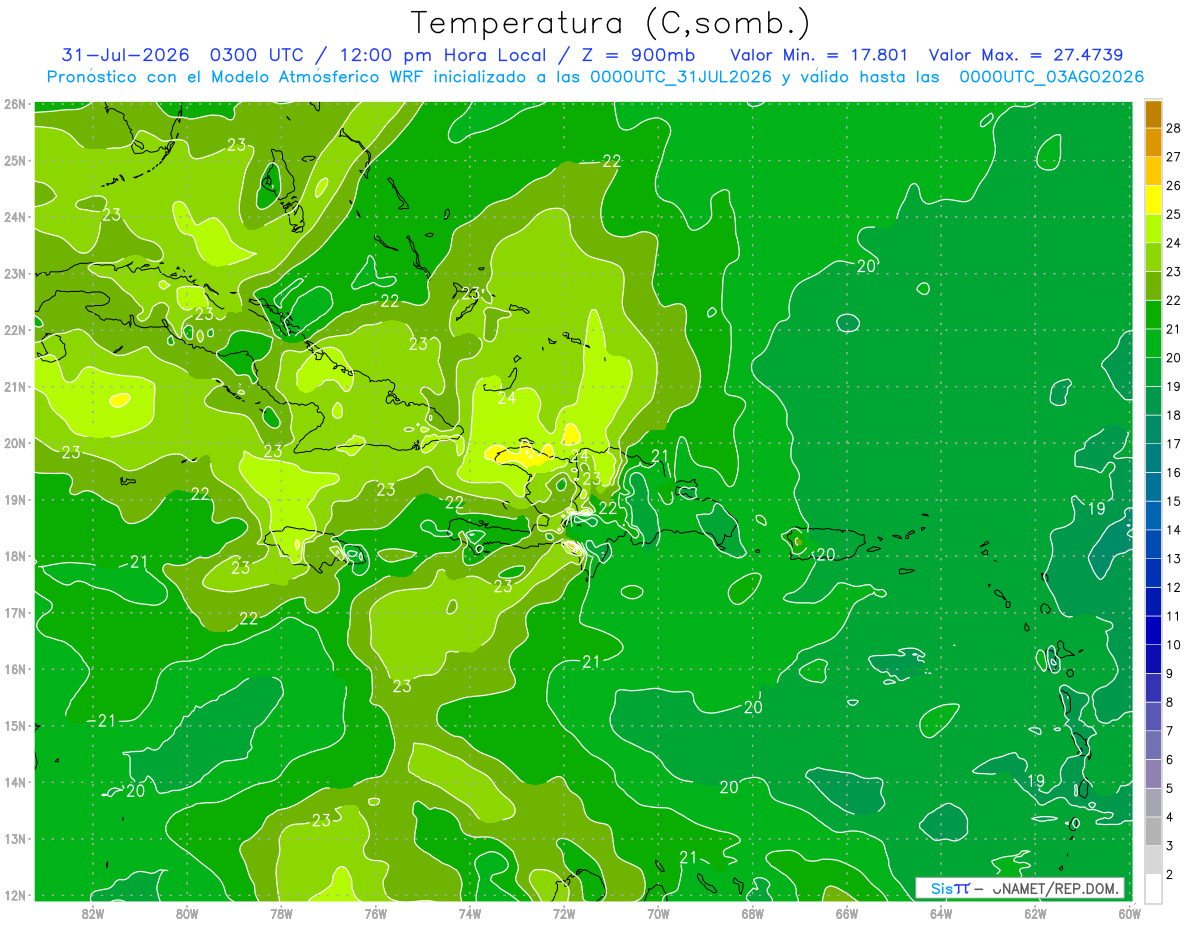This screenshot has width=1200, height=927.
Task: Click longitude axis label "62W"
Action: click(x=1036, y=913)
